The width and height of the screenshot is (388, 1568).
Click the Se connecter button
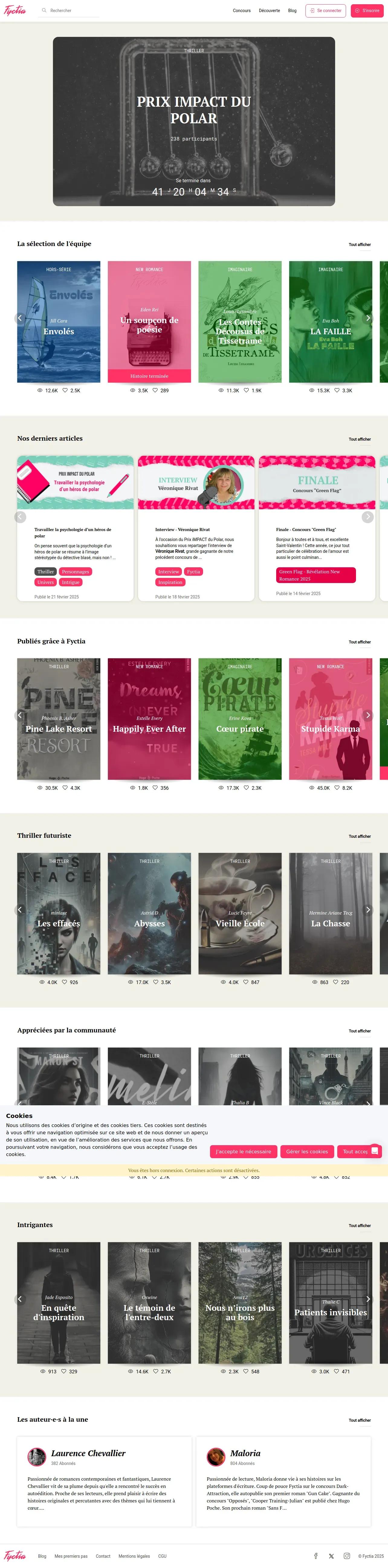[325, 10]
